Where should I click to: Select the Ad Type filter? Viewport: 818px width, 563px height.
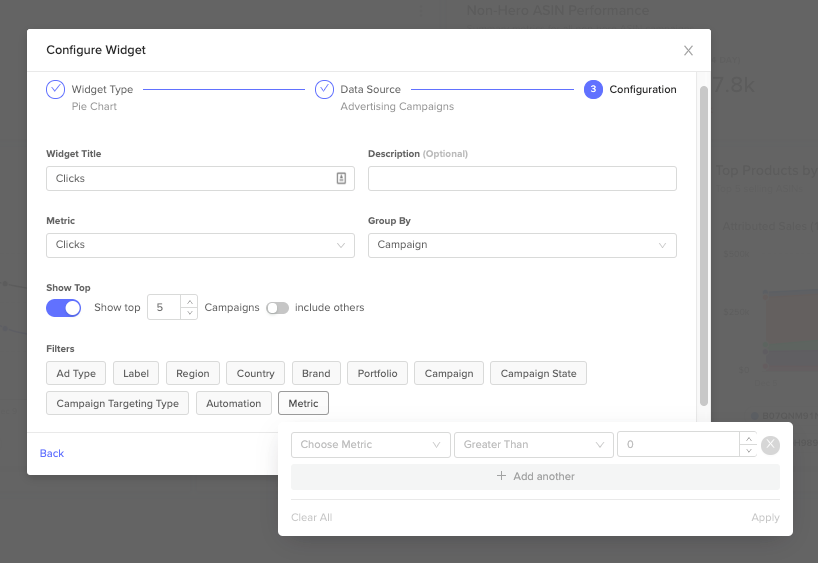(x=76, y=374)
